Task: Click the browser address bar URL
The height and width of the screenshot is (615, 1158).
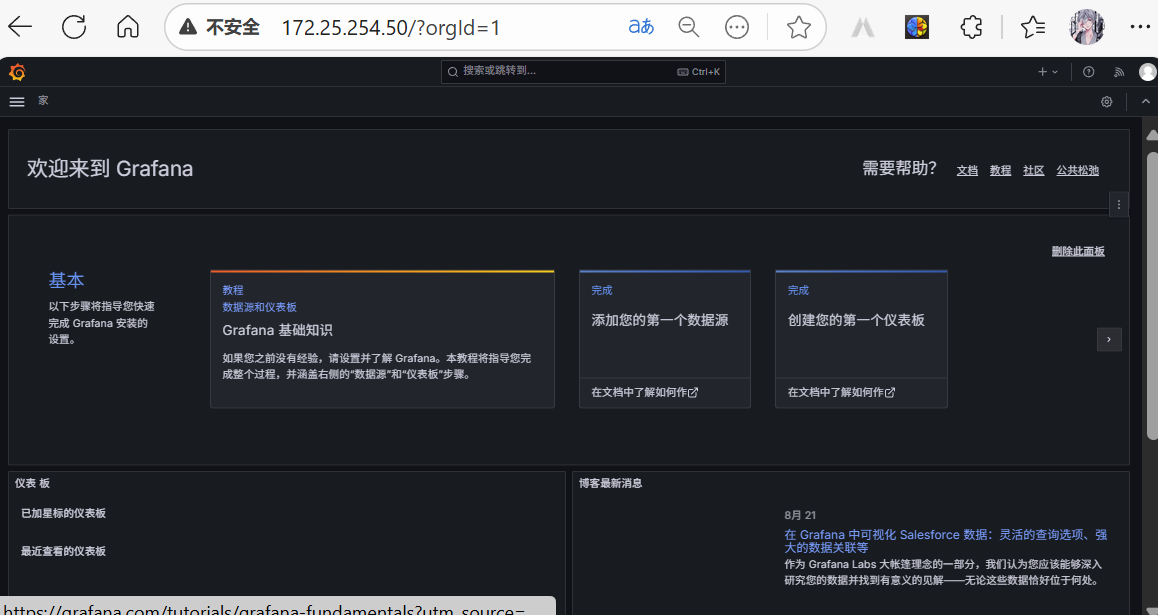Action: (391, 27)
